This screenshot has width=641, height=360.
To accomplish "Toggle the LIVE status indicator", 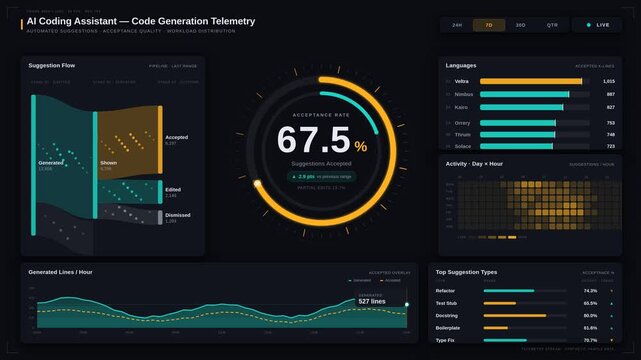I will click(x=597, y=25).
